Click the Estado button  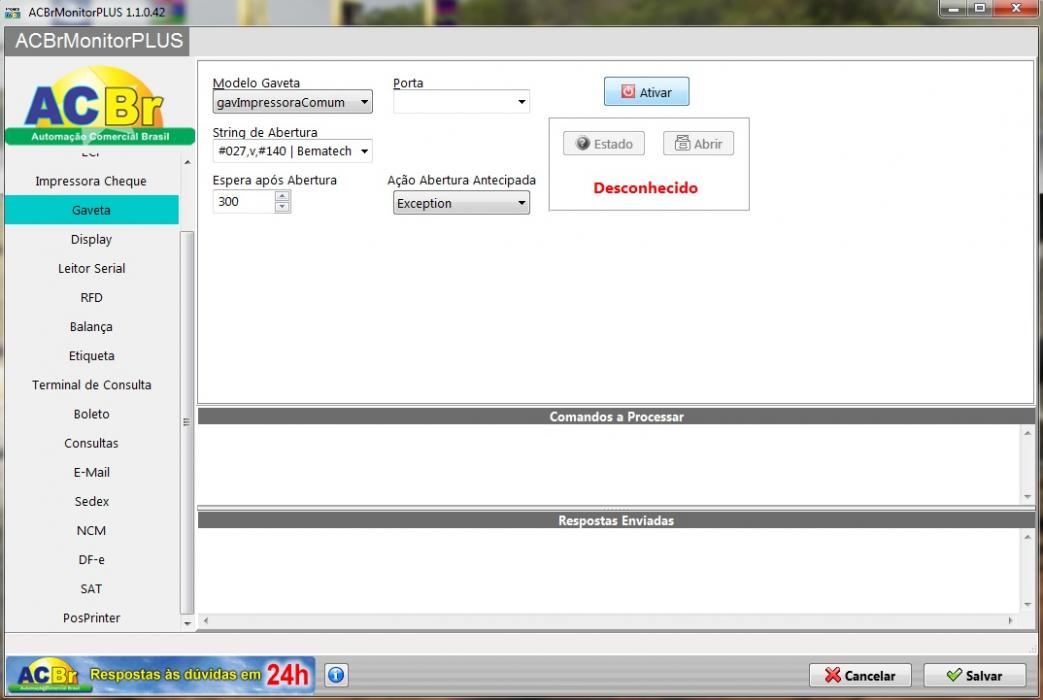603,144
